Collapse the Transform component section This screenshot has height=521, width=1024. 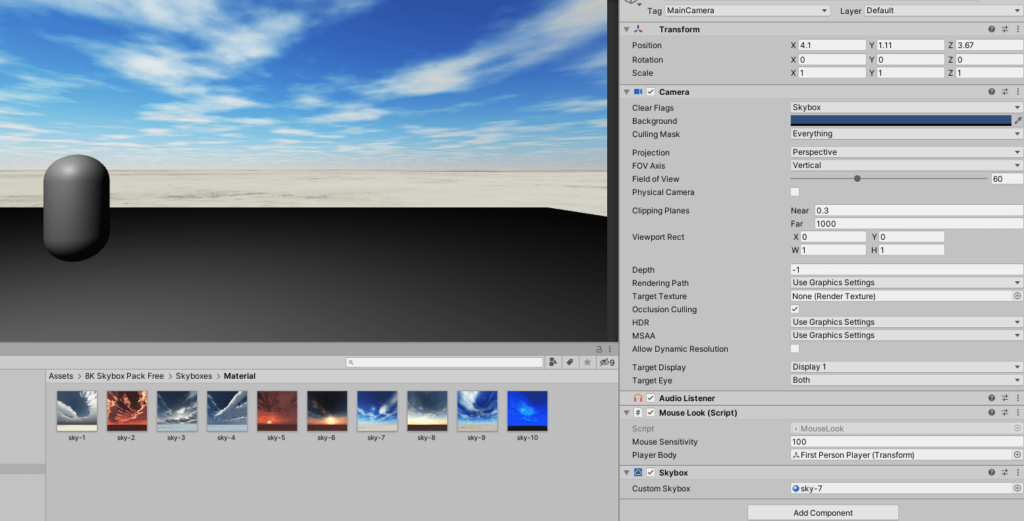626,29
